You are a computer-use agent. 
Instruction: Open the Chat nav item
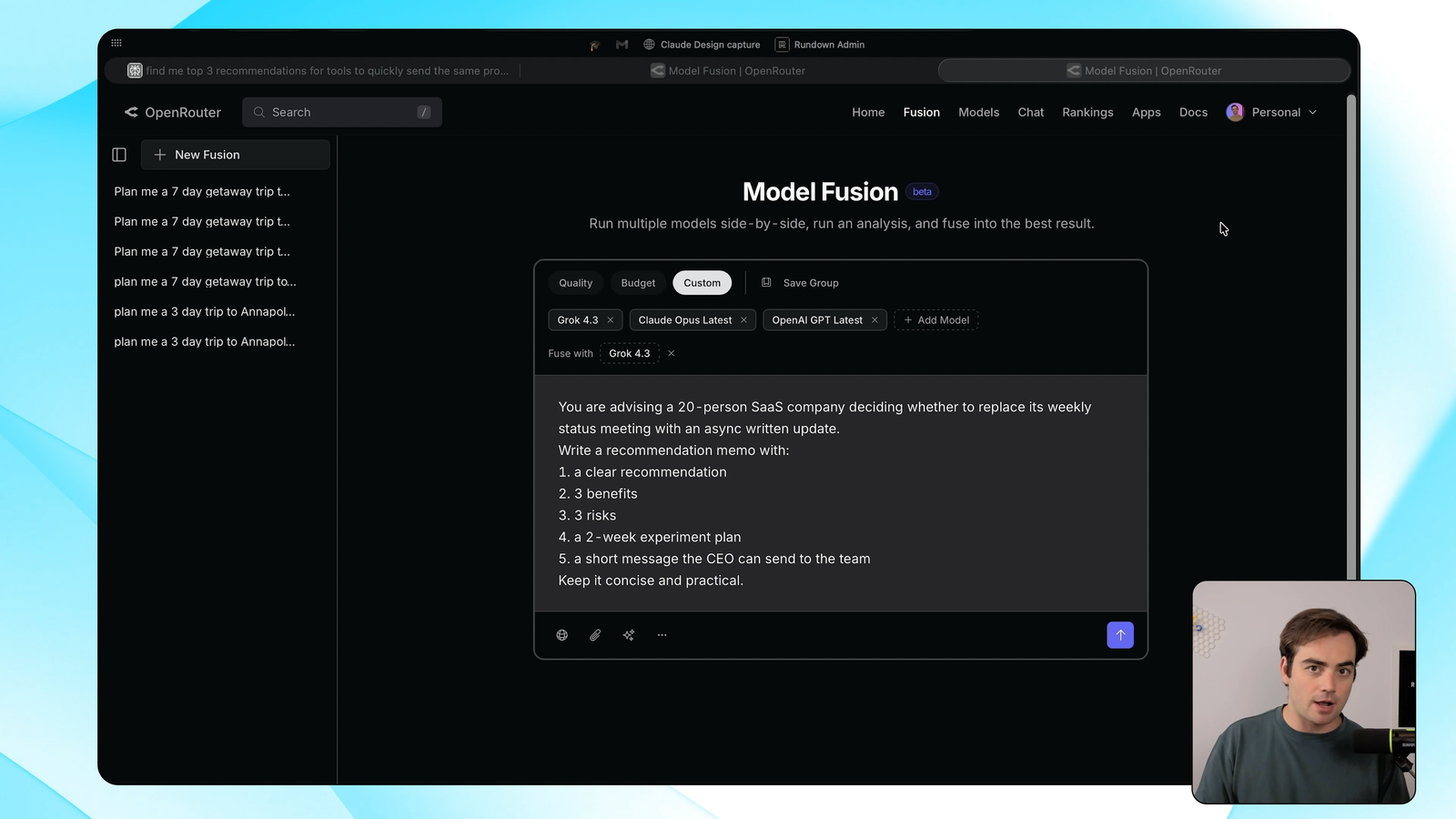coord(1031,112)
